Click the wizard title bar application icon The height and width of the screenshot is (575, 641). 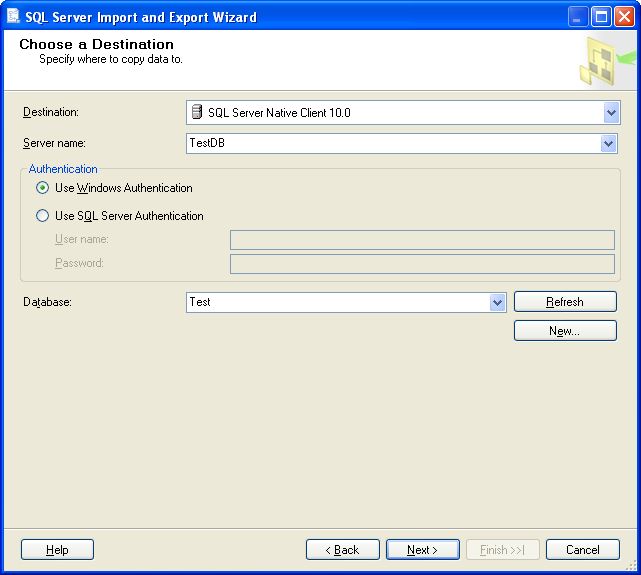click(x=13, y=16)
